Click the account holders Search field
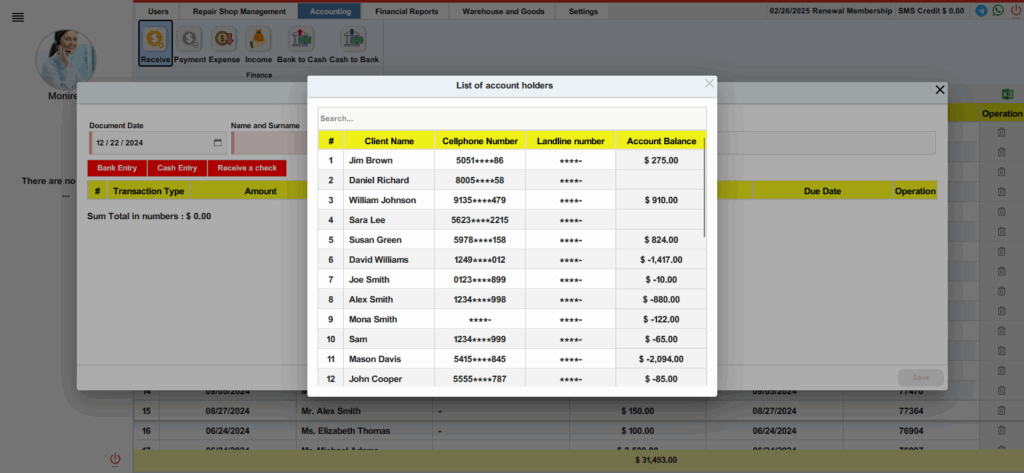Viewport: 1024px width, 473px height. [x=512, y=118]
